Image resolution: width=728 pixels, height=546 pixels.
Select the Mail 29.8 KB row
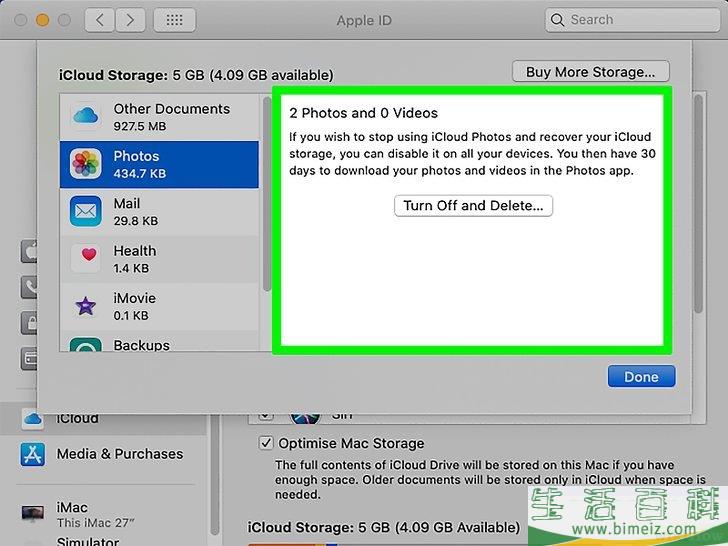click(159, 212)
